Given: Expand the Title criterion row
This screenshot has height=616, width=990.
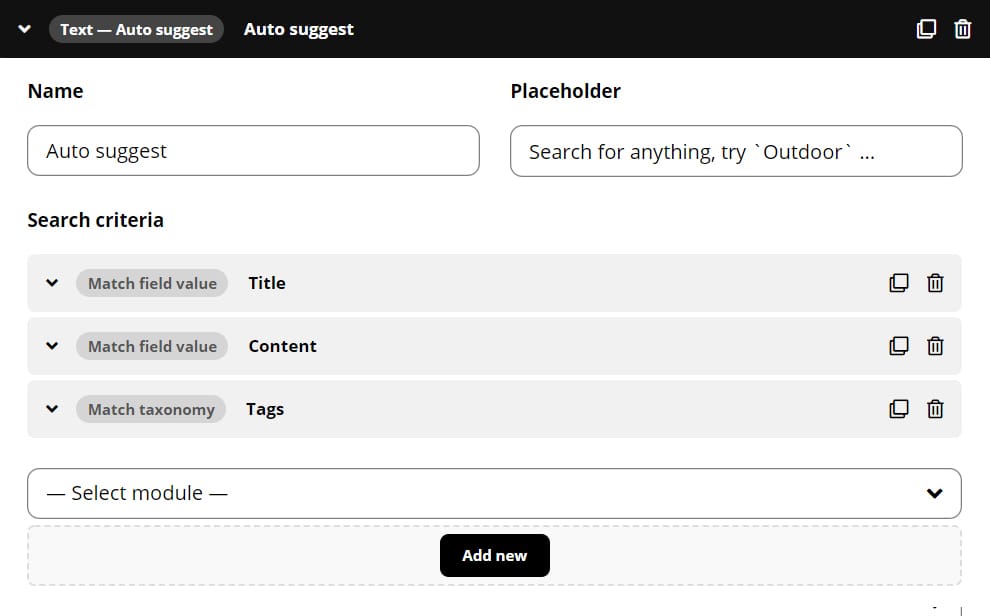Looking at the screenshot, I should tap(53, 283).
